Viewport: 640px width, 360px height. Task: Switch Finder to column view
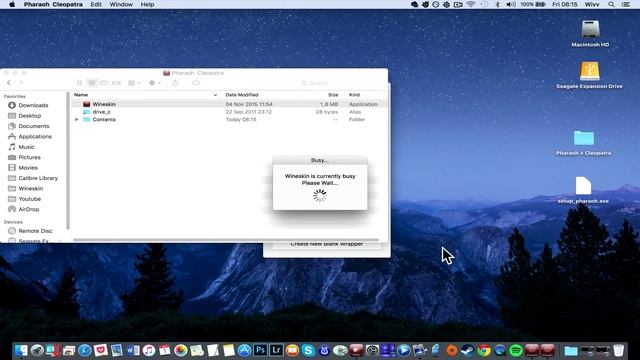(x=104, y=83)
